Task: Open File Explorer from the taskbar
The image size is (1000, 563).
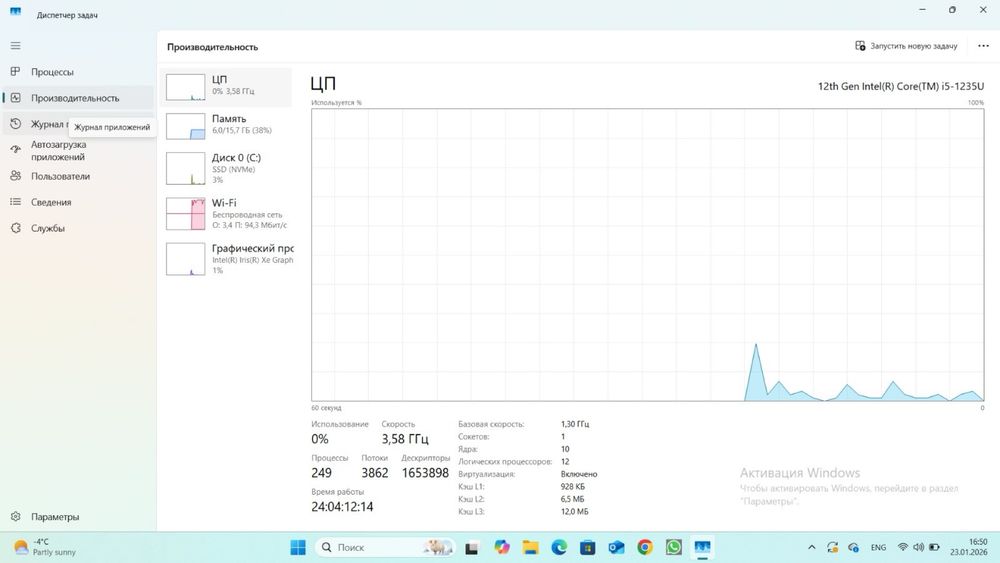Action: click(530, 547)
